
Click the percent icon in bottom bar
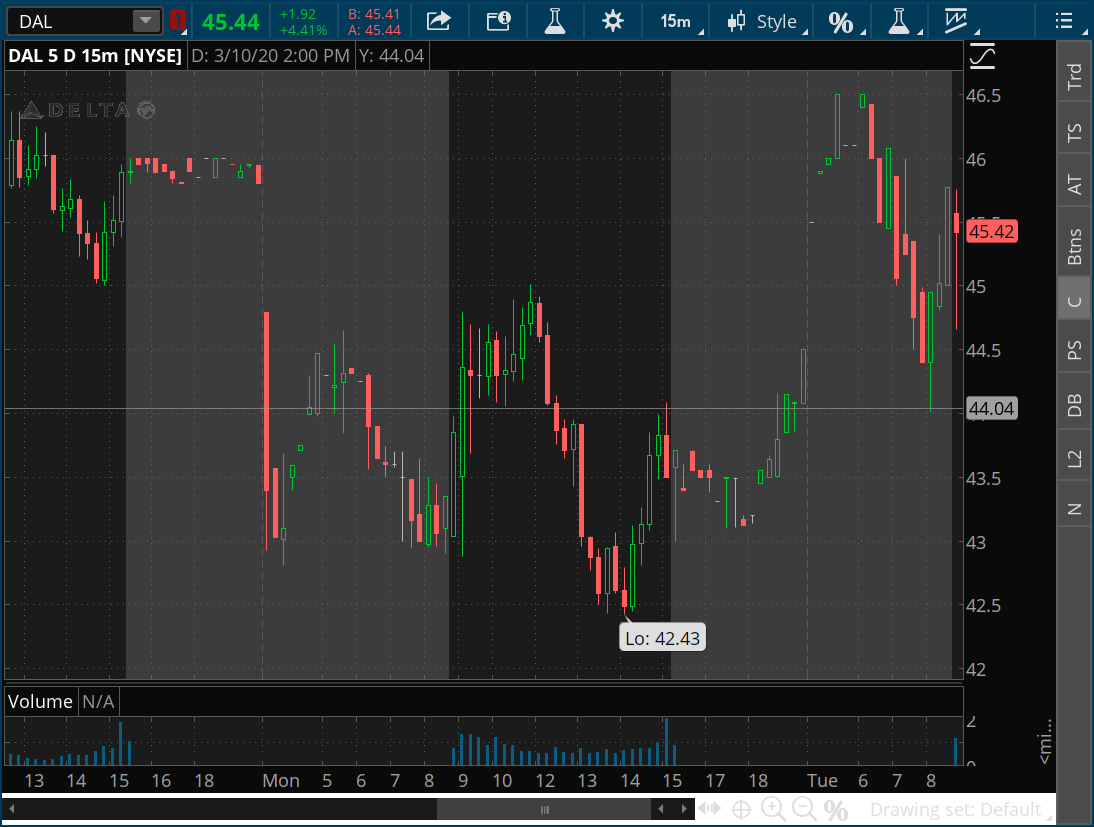click(836, 810)
